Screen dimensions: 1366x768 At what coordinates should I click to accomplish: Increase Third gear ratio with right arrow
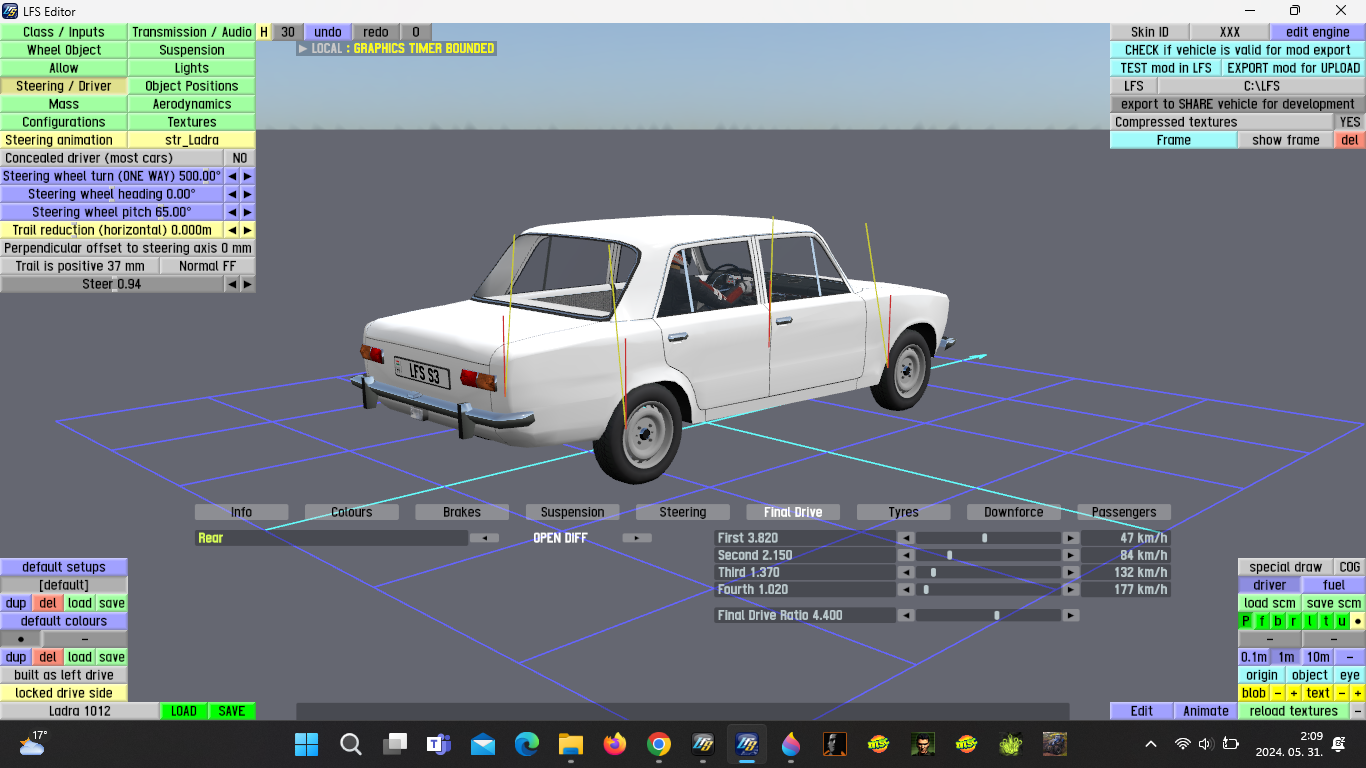click(1070, 572)
